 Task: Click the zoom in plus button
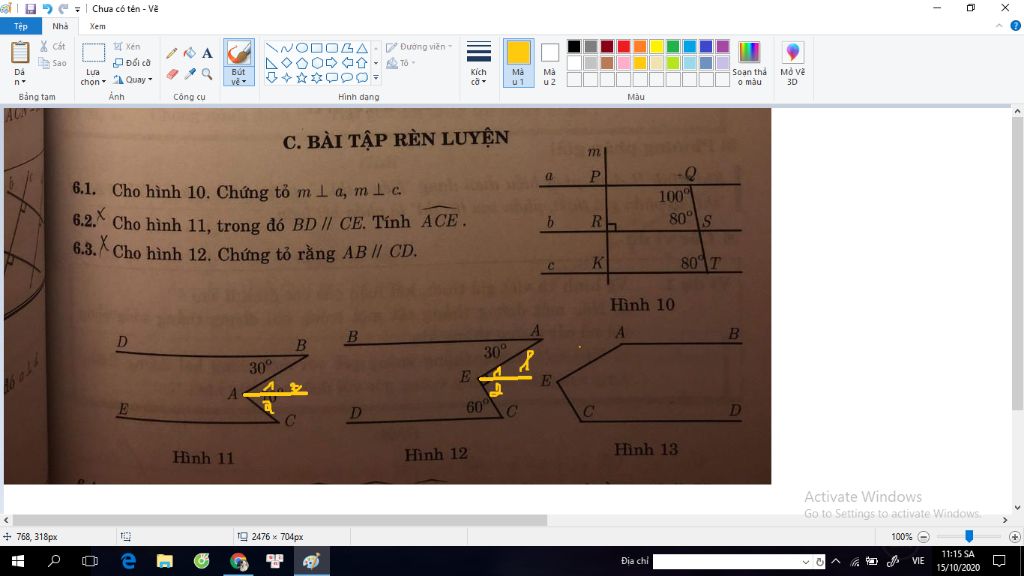pyautogui.click(x=1014, y=537)
